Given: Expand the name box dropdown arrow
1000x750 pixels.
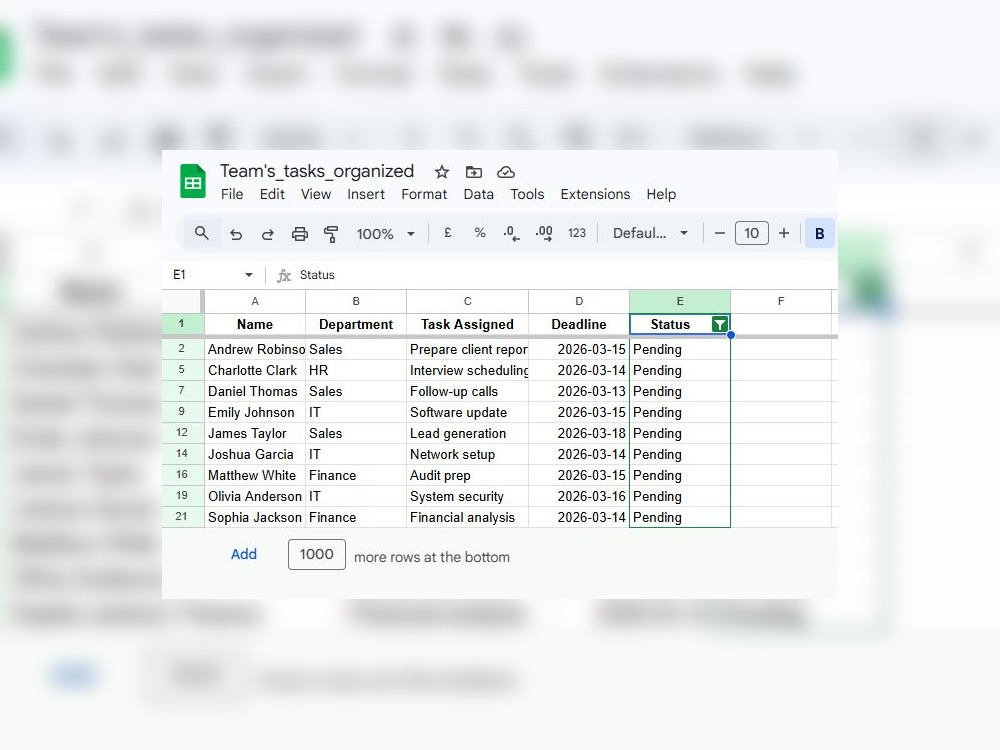Looking at the screenshot, I should point(249,275).
